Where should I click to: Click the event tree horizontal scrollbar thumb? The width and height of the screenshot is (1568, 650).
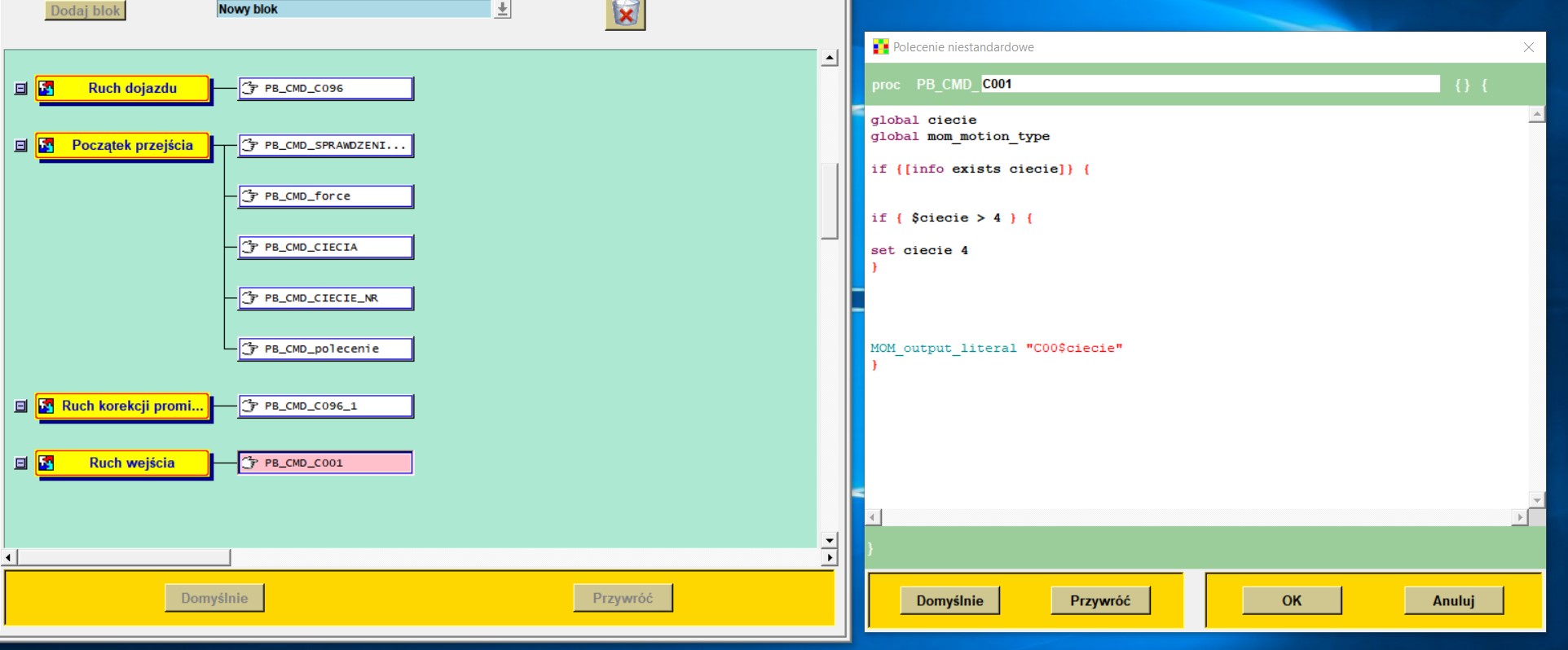pyautogui.click(x=124, y=557)
